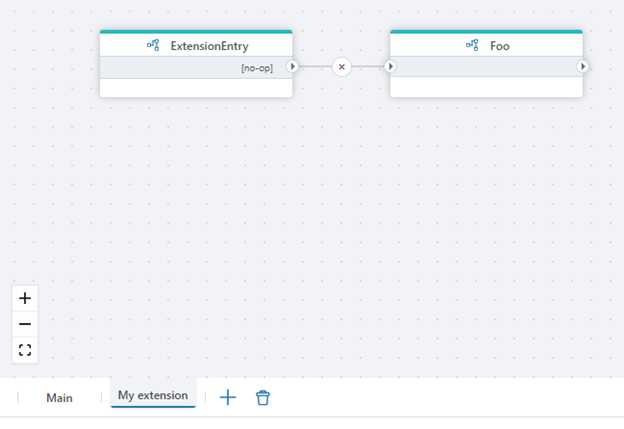The height and width of the screenshot is (429, 624).
Task: Click the empty white body of Foo node
Action: [486, 87]
